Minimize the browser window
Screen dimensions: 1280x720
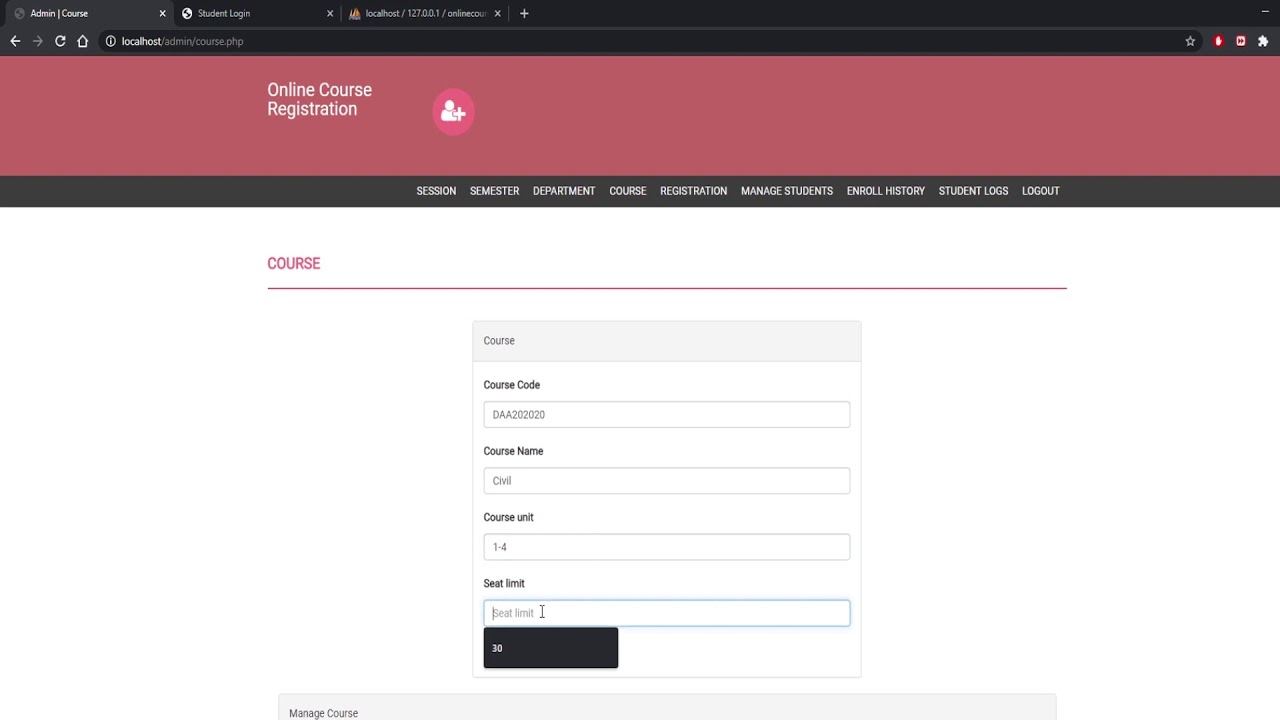[x=1265, y=12]
